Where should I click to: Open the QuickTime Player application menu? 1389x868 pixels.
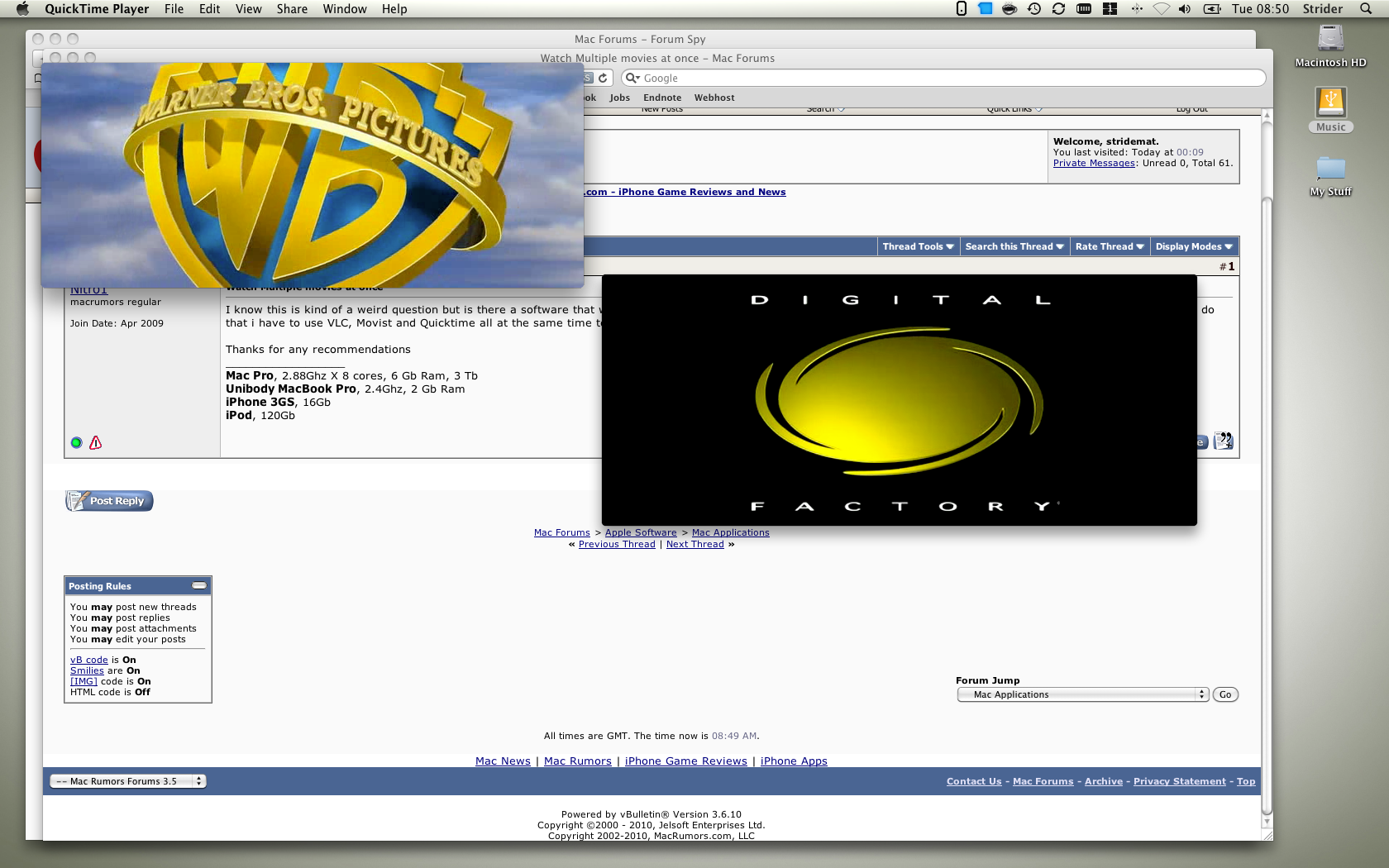pyautogui.click(x=97, y=9)
